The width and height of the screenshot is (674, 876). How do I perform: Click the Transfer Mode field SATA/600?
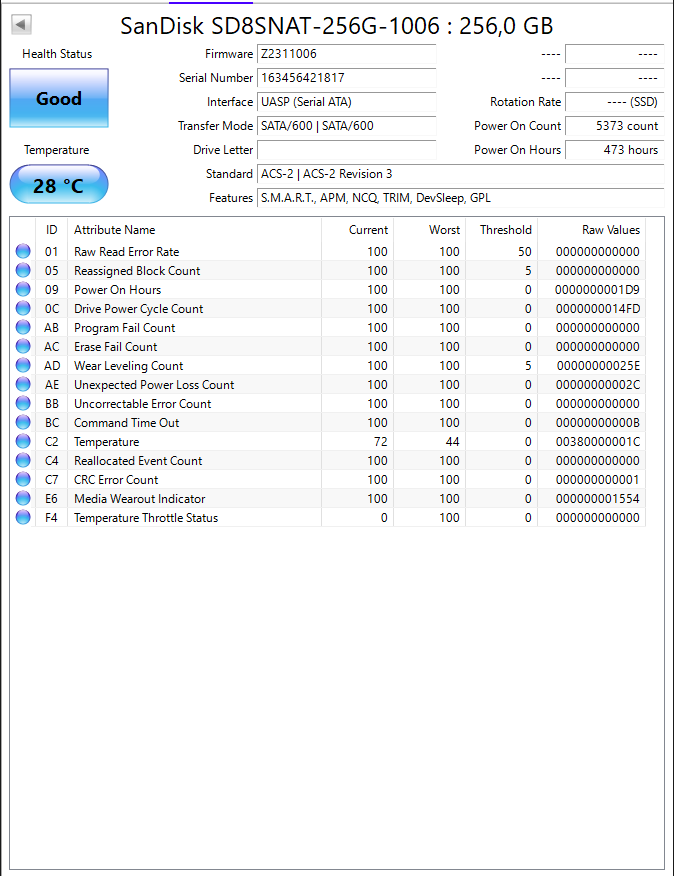pos(347,126)
